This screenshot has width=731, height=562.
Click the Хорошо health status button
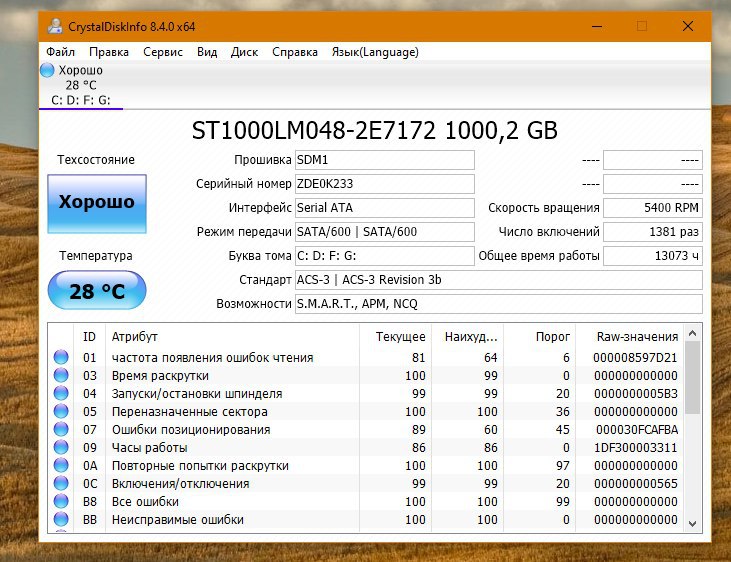[97, 204]
